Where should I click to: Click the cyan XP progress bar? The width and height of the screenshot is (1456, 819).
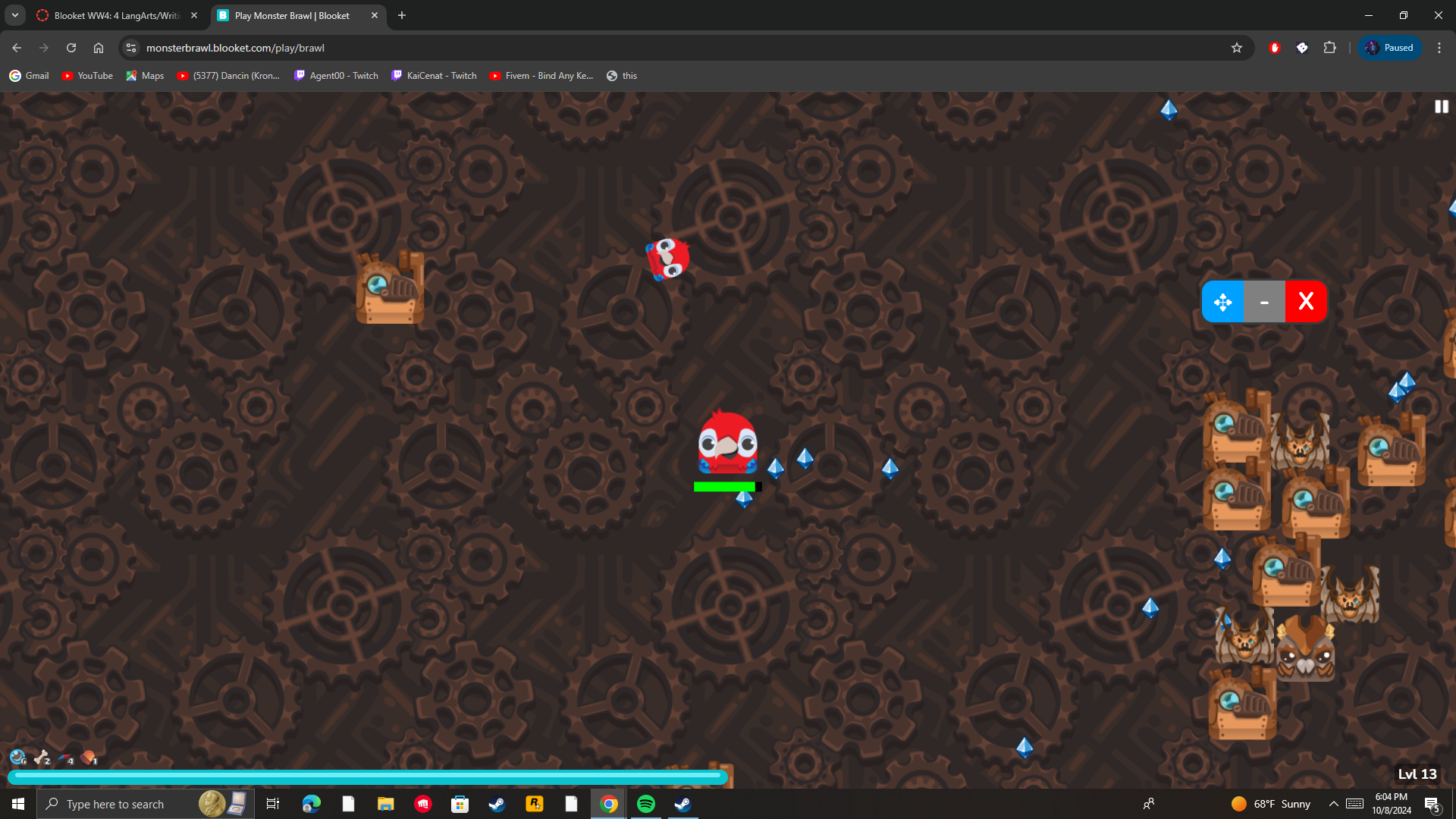368,776
